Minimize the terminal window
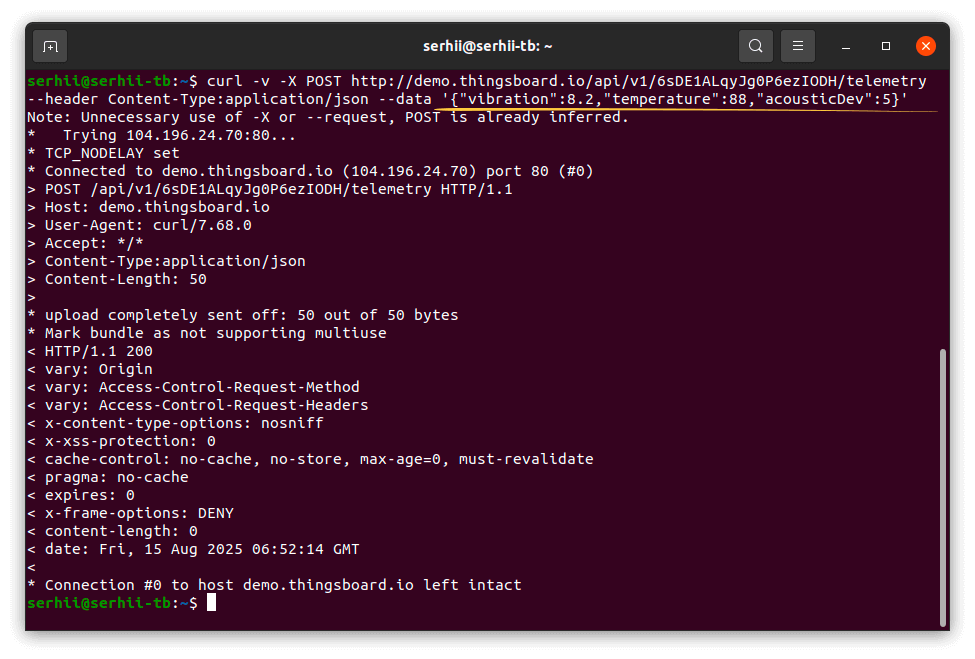Screen dimensions: 975x659 point(847,46)
